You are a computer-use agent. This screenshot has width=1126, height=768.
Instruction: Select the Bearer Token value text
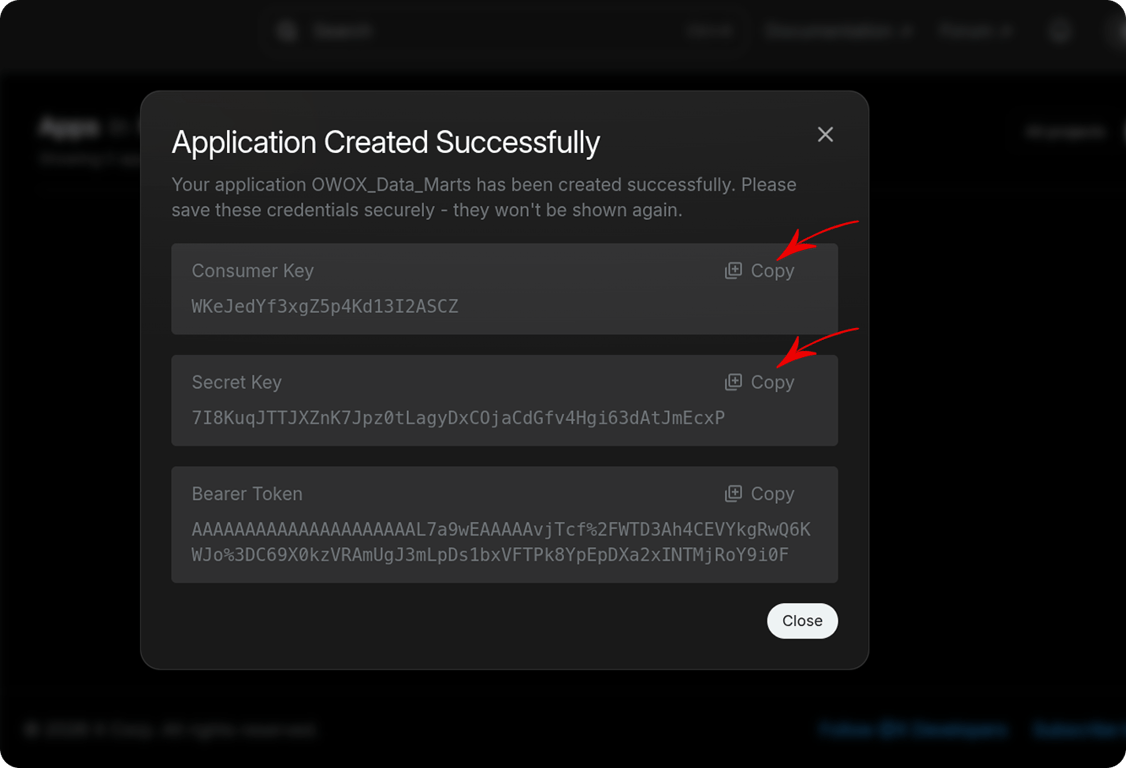pos(501,542)
